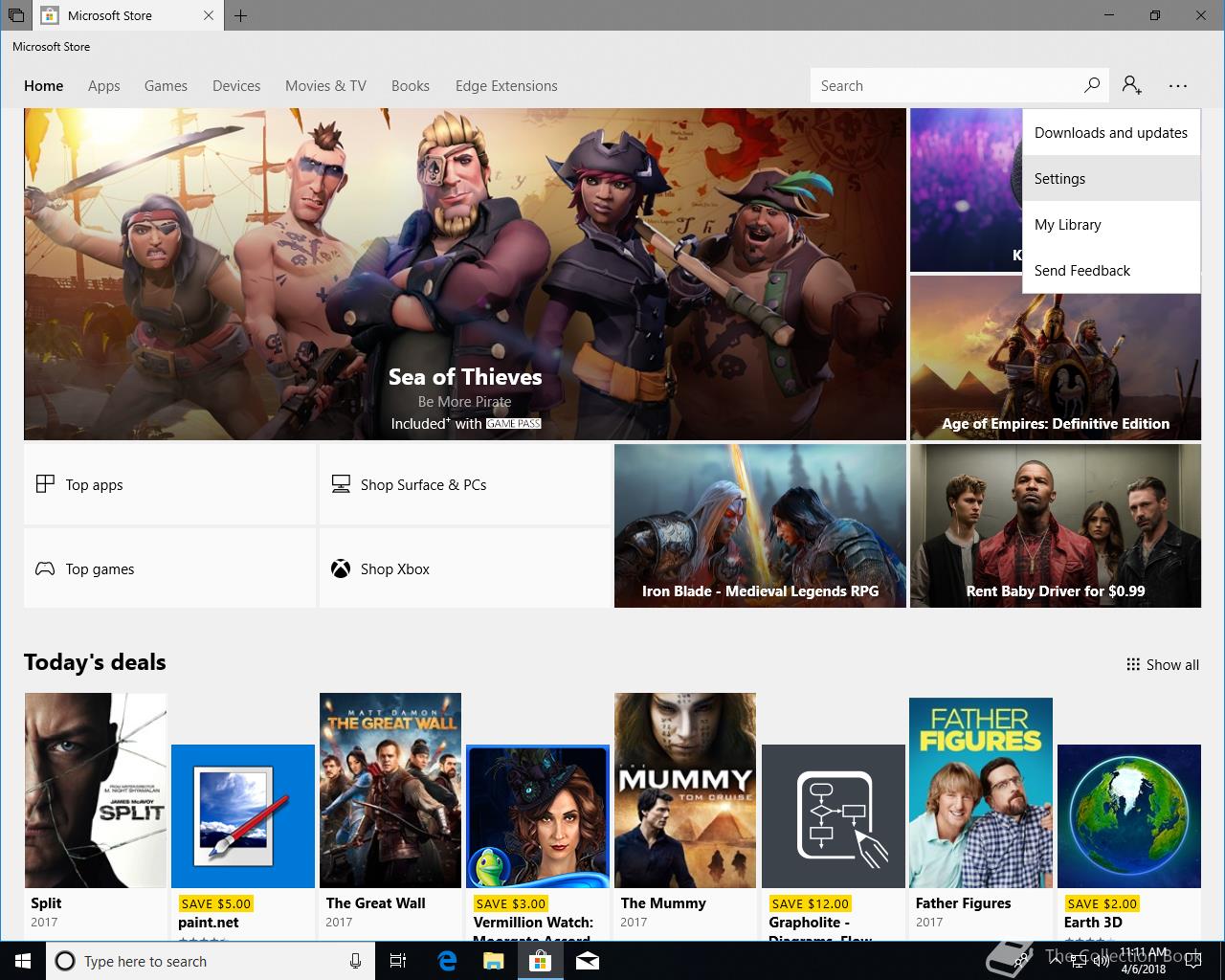Viewport: 1225px width, 980px height.
Task: Click the Today's deals heading
Action: pos(95,662)
